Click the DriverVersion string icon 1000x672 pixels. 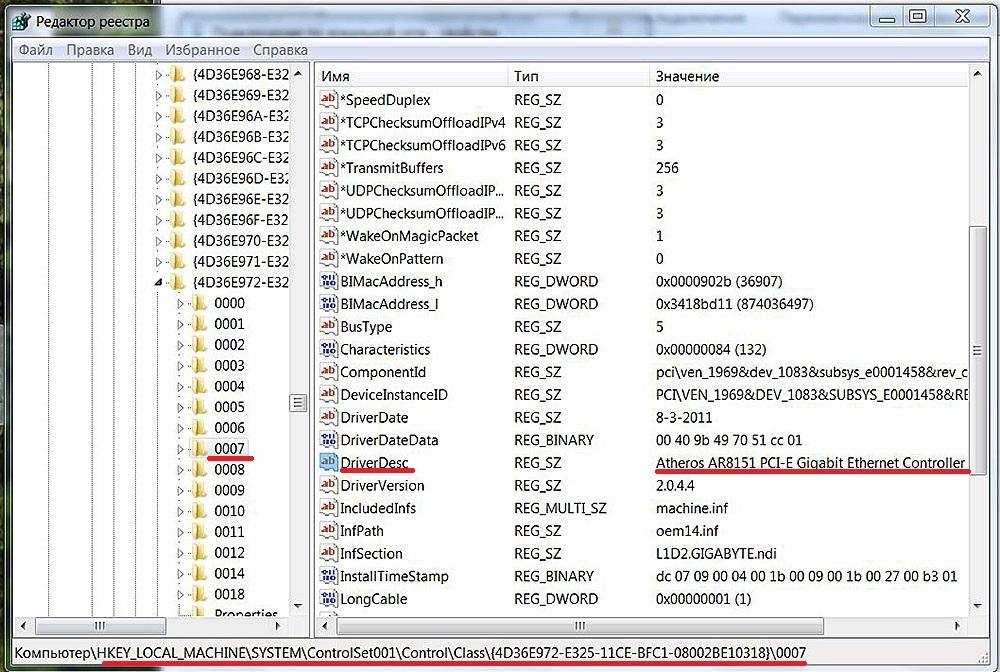click(328, 485)
